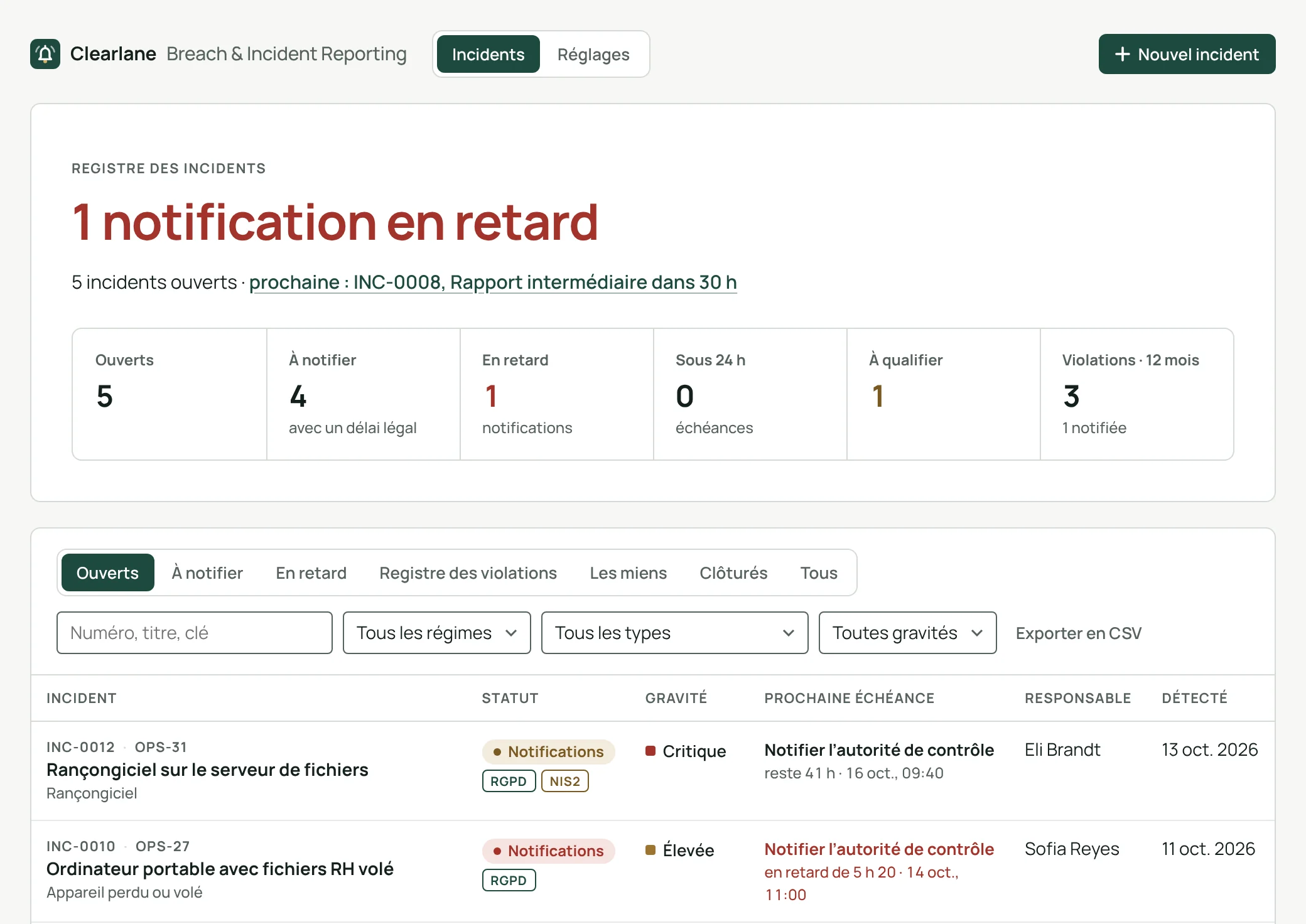Select the Ouverts filter tab
The image size is (1306, 924).
(x=107, y=572)
